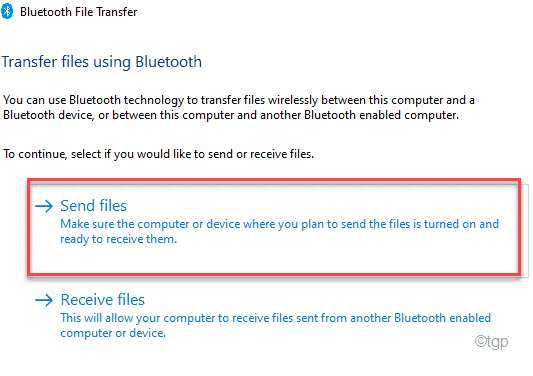Click the 'To continue, select' instruction text
Image resolution: width=533 pixels, height=376 pixels.
click(x=158, y=154)
